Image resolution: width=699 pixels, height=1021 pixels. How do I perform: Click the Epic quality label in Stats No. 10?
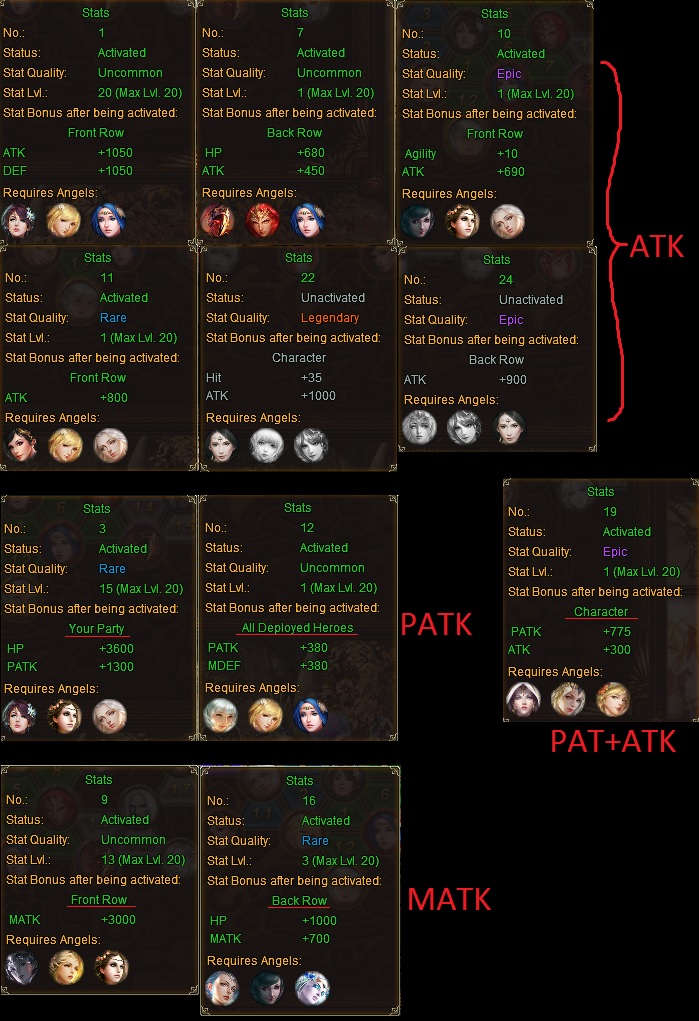(509, 74)
